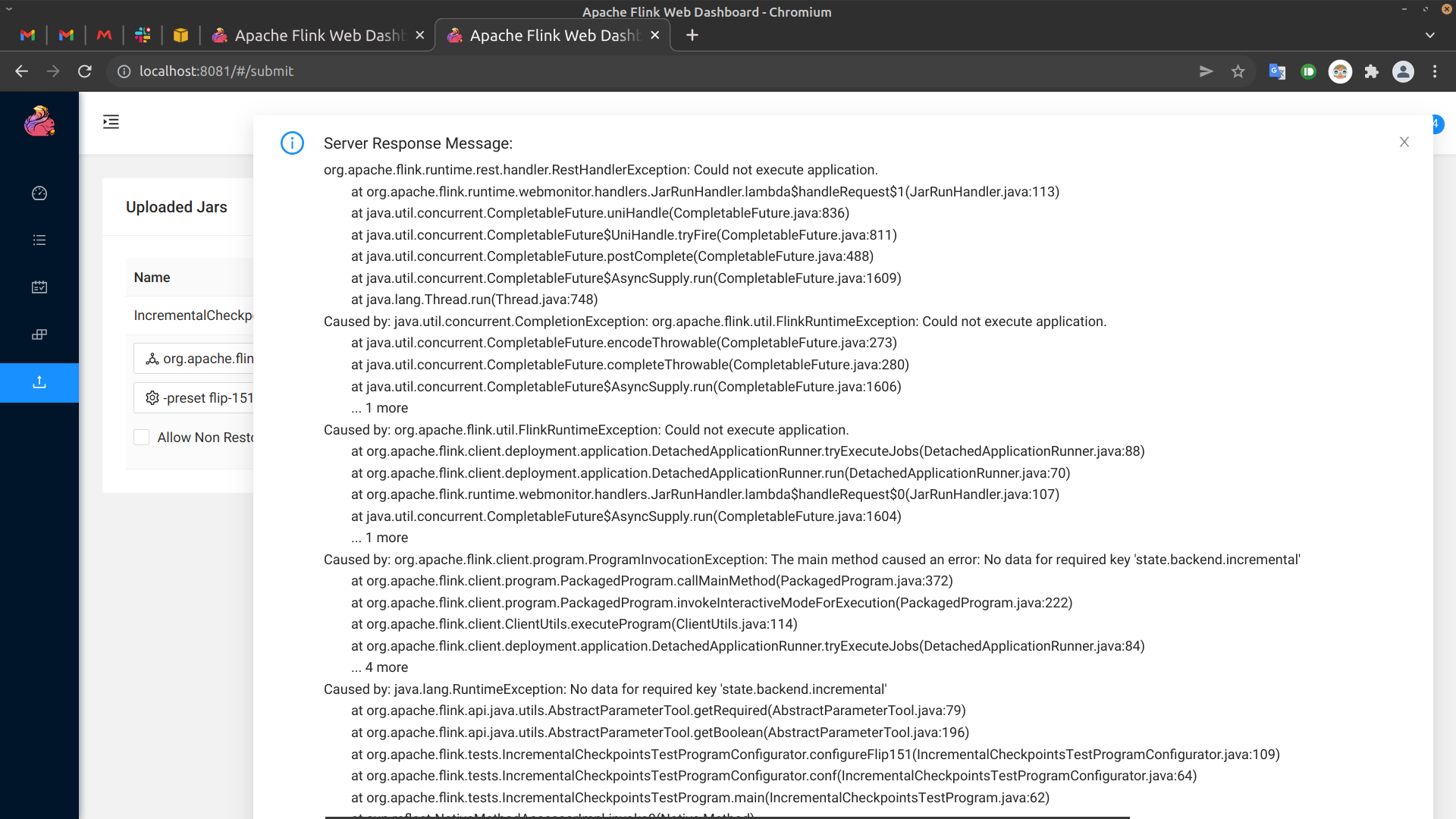Click the bookmark star in address bar
Screen dimensions: 1456x819
tap(1238, 71)
